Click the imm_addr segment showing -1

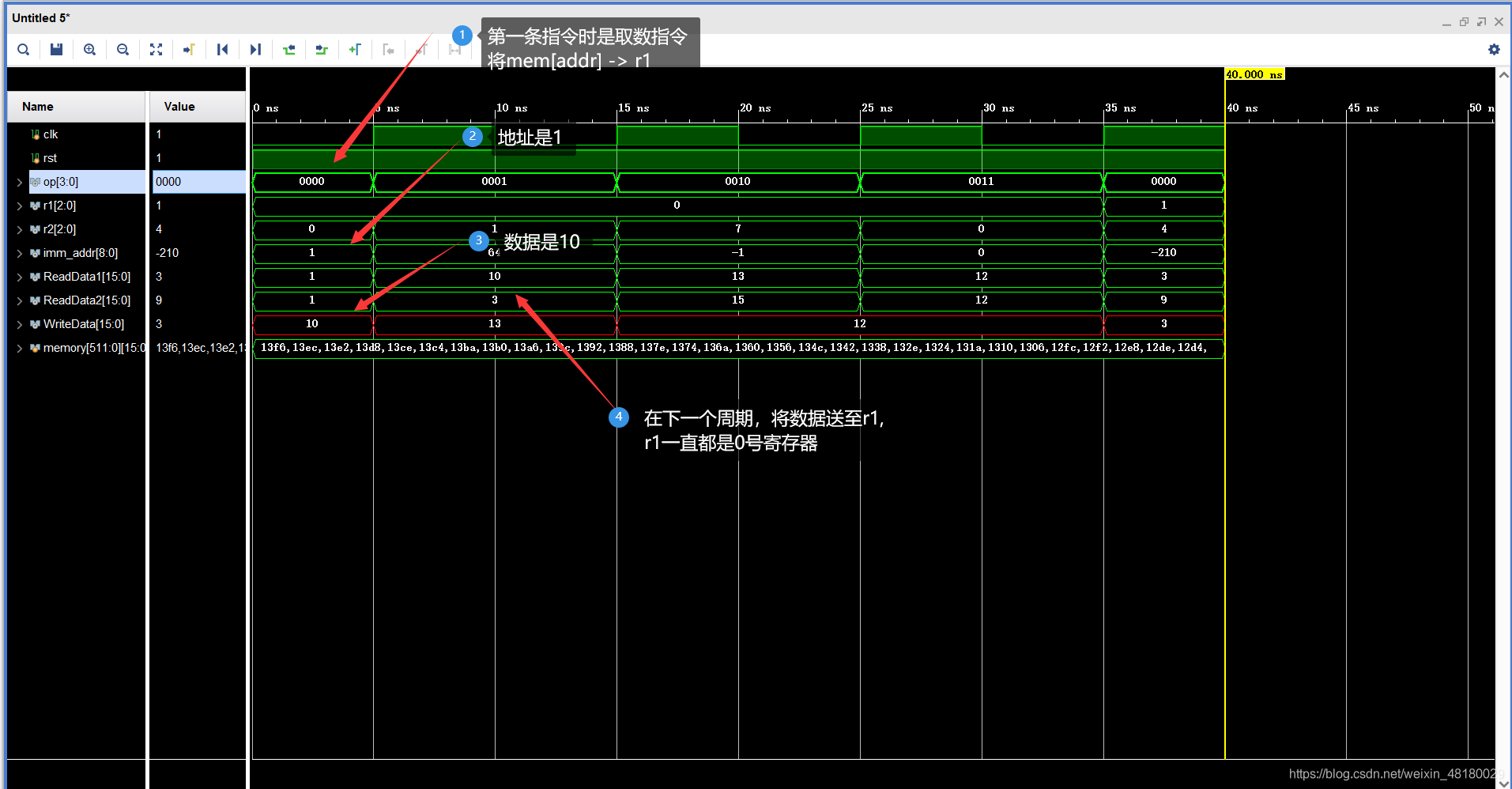click(738, 253)
